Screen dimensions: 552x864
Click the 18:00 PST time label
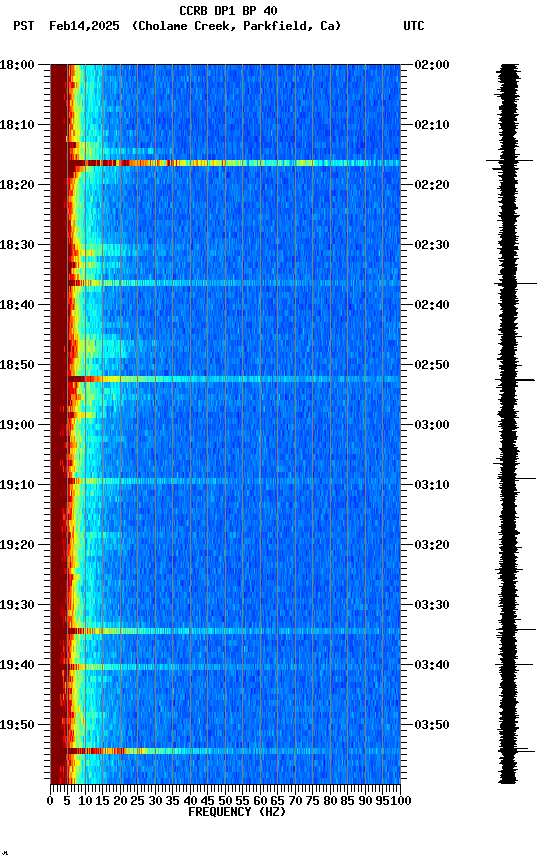(17, 65)
